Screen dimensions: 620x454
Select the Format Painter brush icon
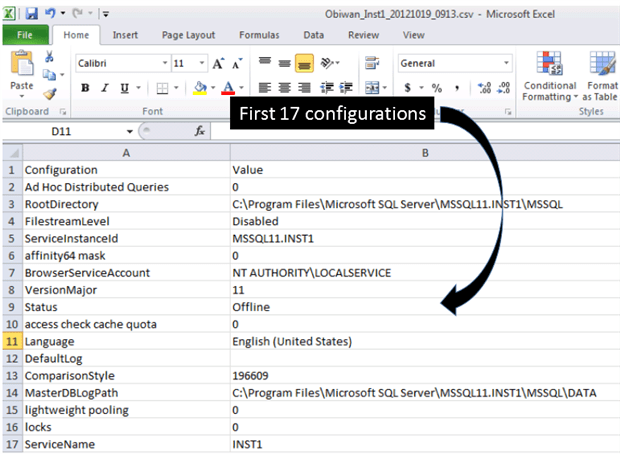tap(50, 94)
